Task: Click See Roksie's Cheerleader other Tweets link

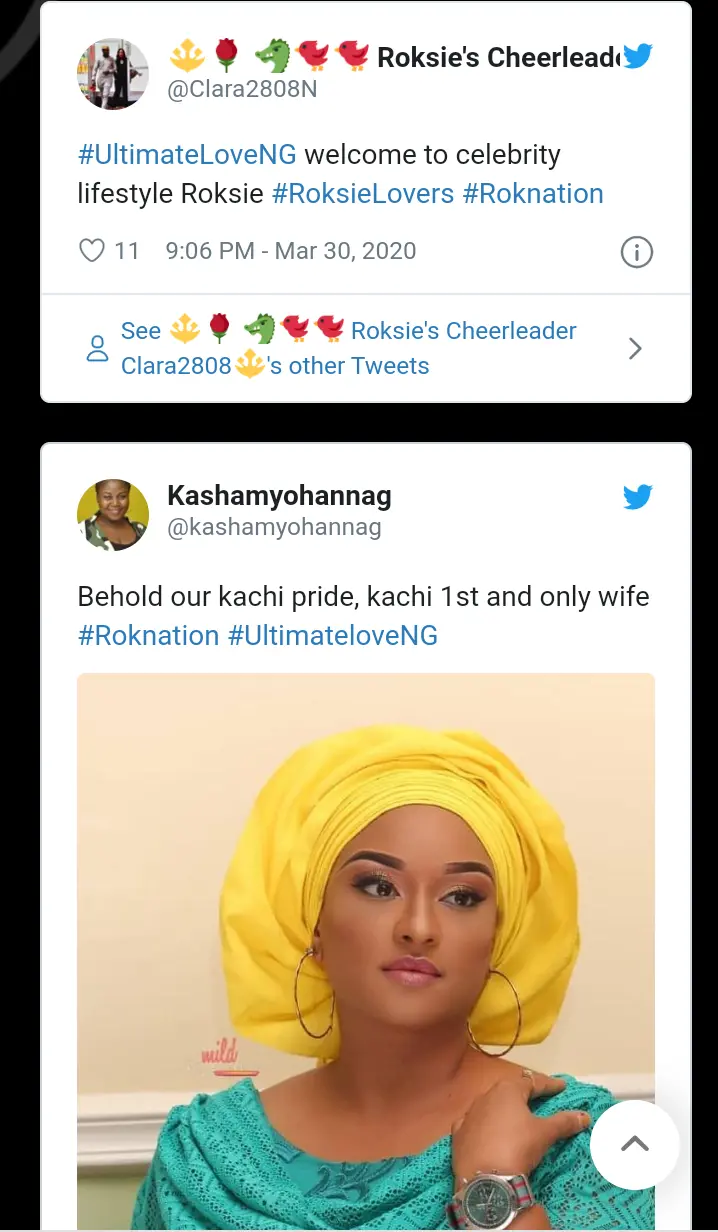Action: [348, 348]
